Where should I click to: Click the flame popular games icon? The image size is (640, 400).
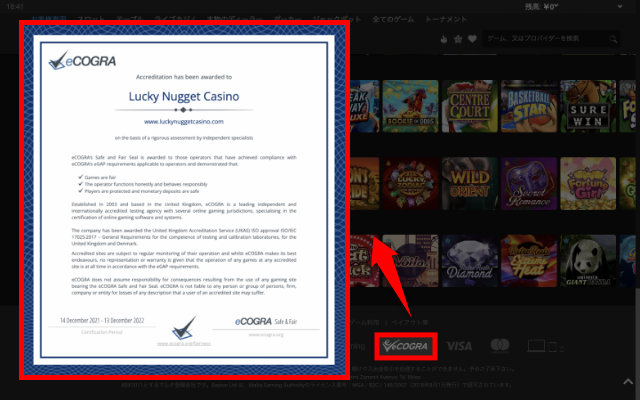coord(444,39)
